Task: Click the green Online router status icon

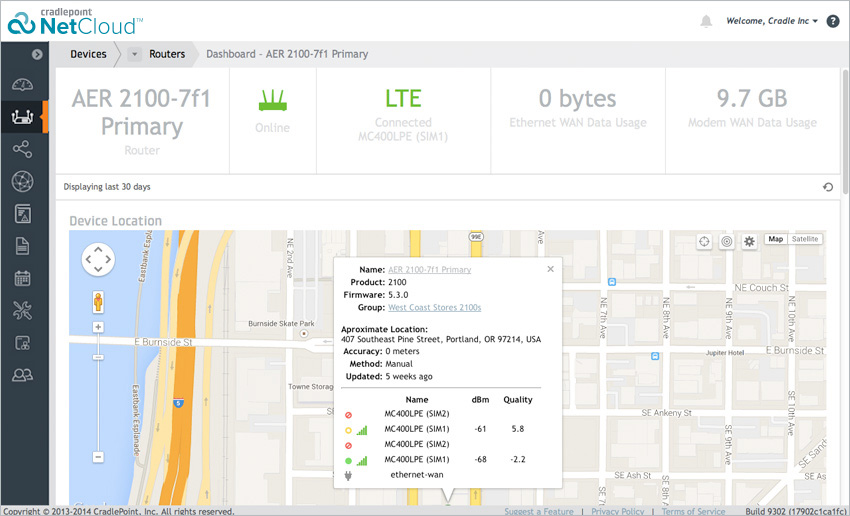Action: click(273, 100)
